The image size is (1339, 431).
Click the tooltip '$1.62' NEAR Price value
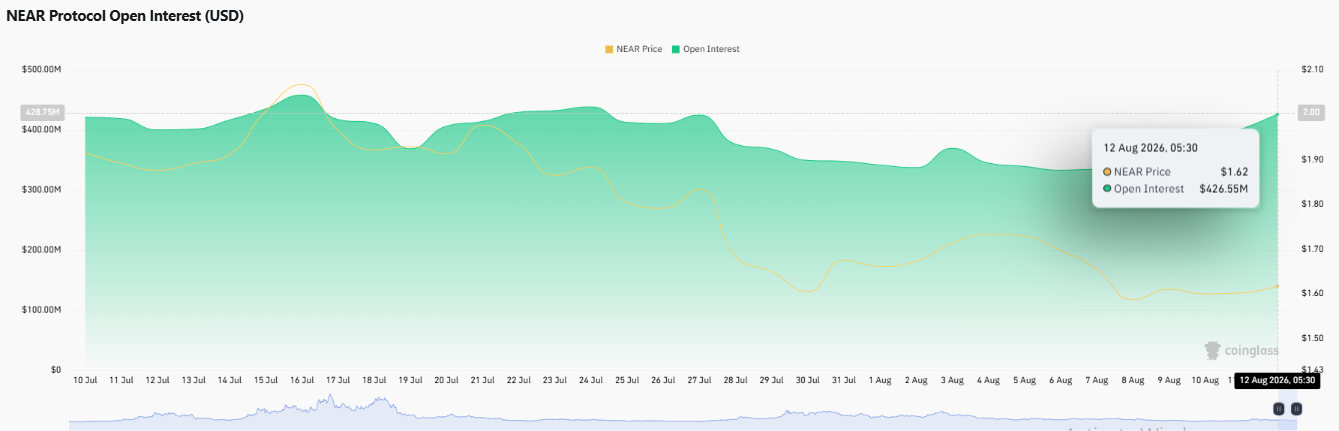tap(1234, 172)
